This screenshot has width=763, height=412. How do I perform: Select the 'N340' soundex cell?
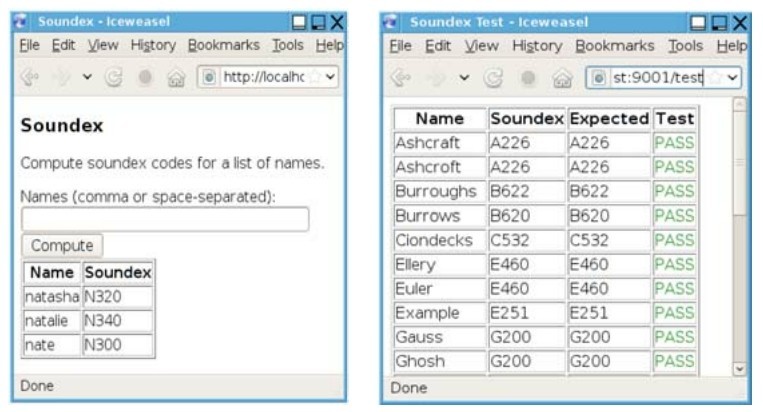(118, 321)
